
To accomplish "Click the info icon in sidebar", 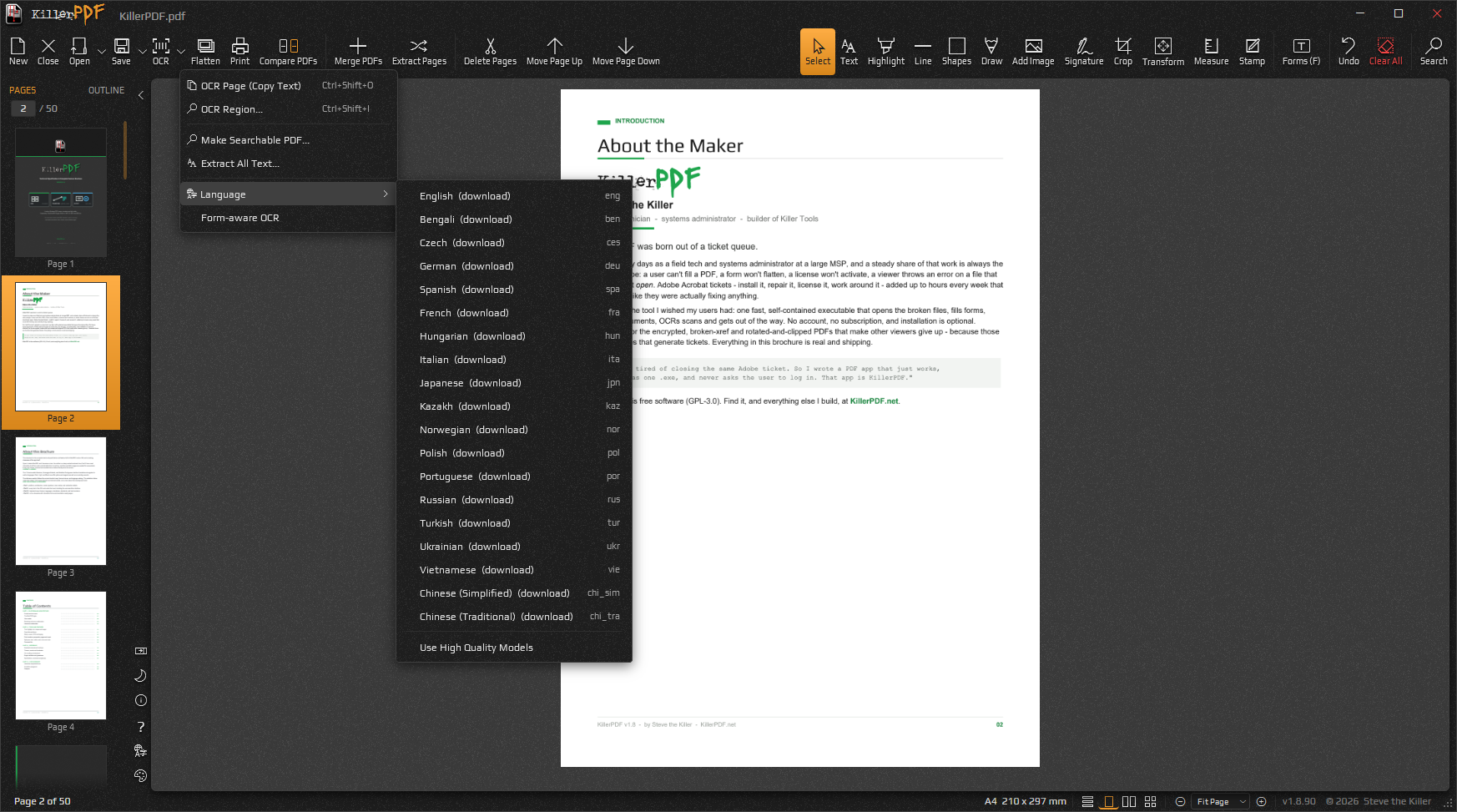I will pyautogui.click(x=140, y=700).
